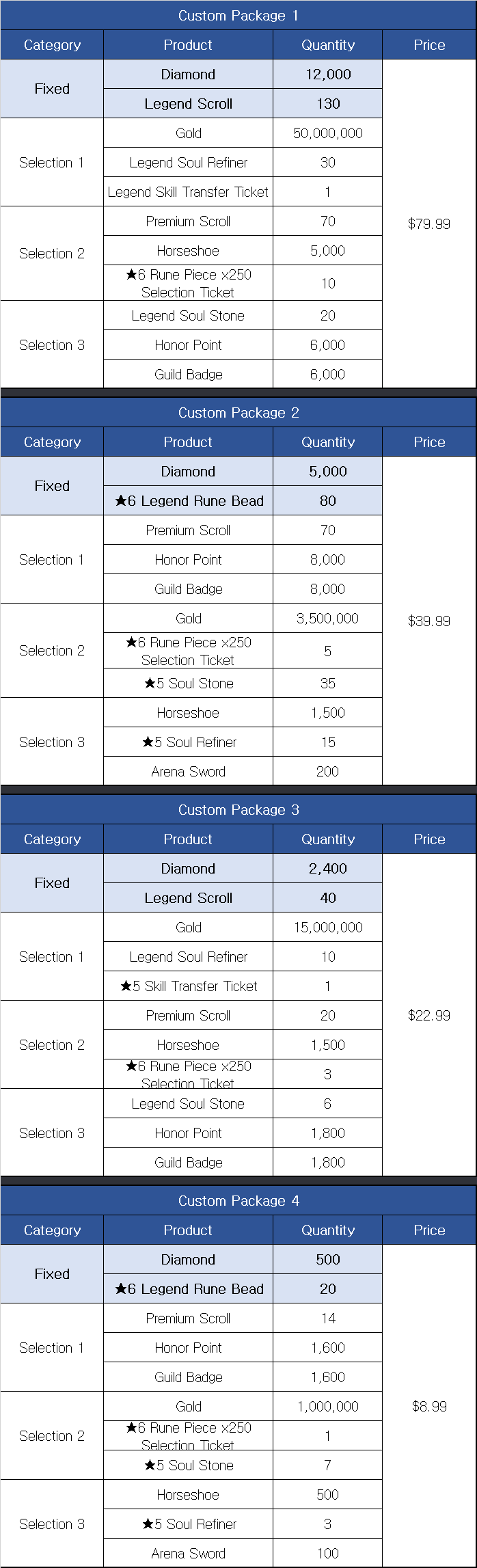Select the Arena Sword 100 quantity cell
Screen dimensions: 477x1568
pos(328,1553)
